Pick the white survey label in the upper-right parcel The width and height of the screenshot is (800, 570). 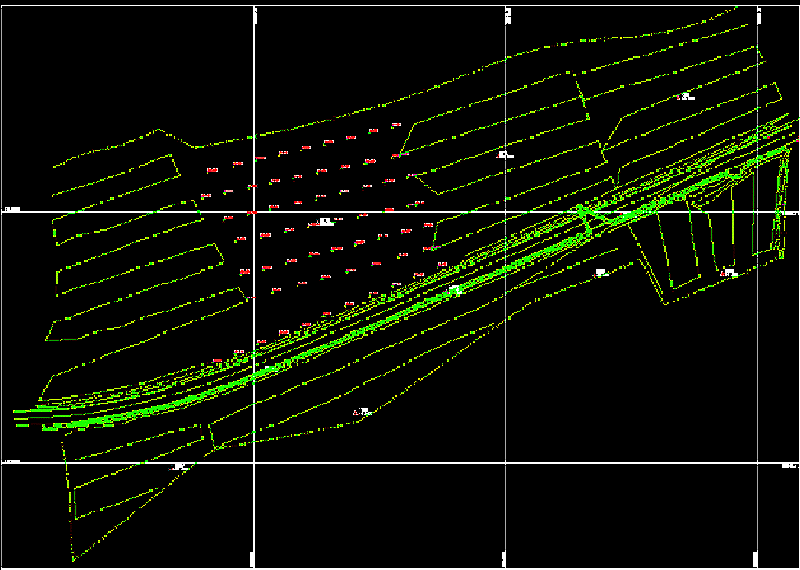(x=686, y=97)
